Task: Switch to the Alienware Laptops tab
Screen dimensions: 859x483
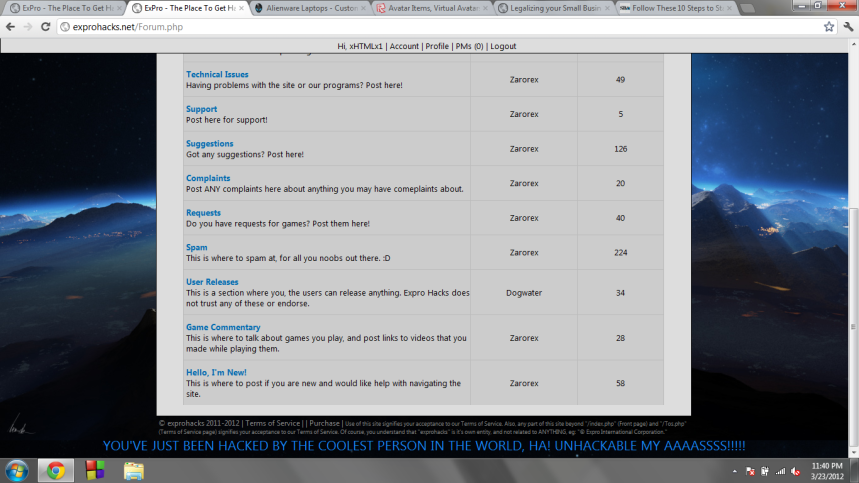Action: pos(311,8)
